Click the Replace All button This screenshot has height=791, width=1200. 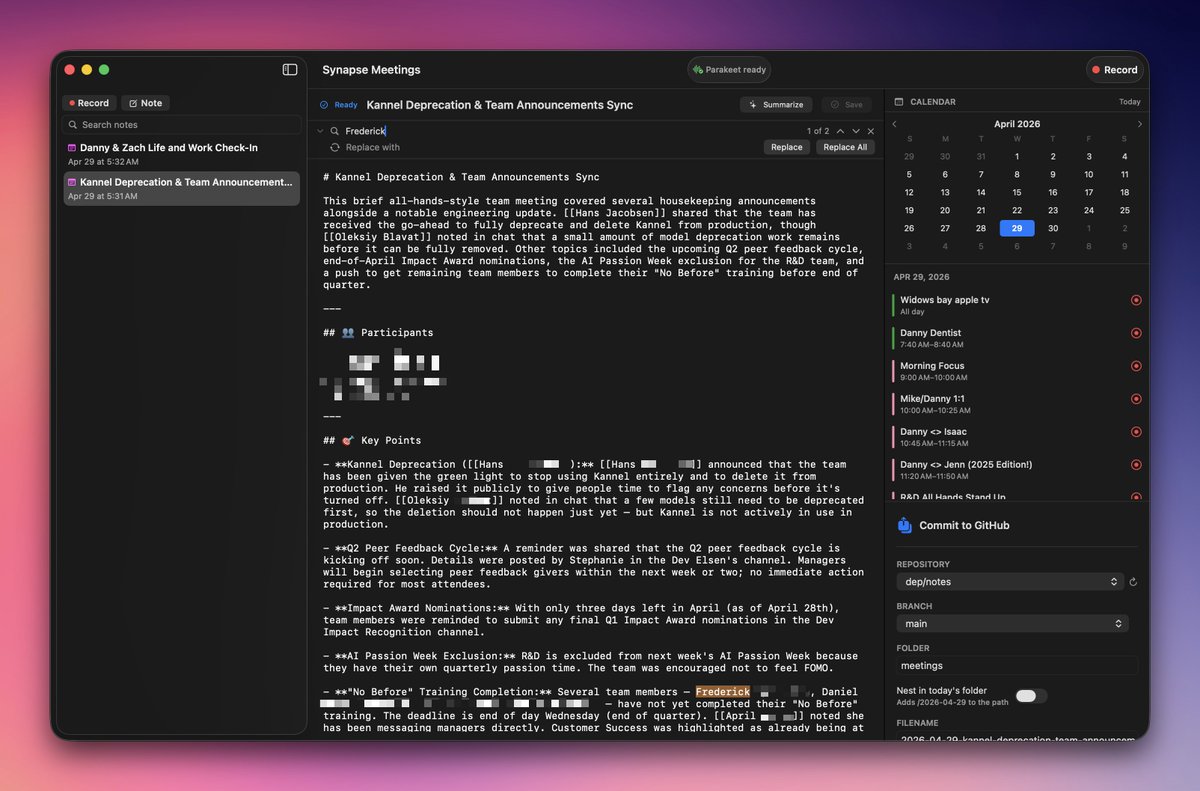pos(846,147)
